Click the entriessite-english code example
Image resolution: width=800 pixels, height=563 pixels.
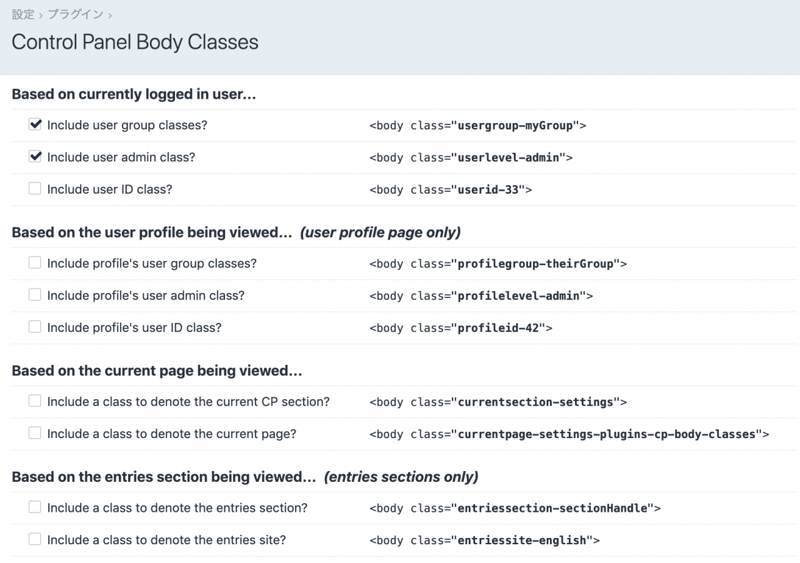click(484, 540)
